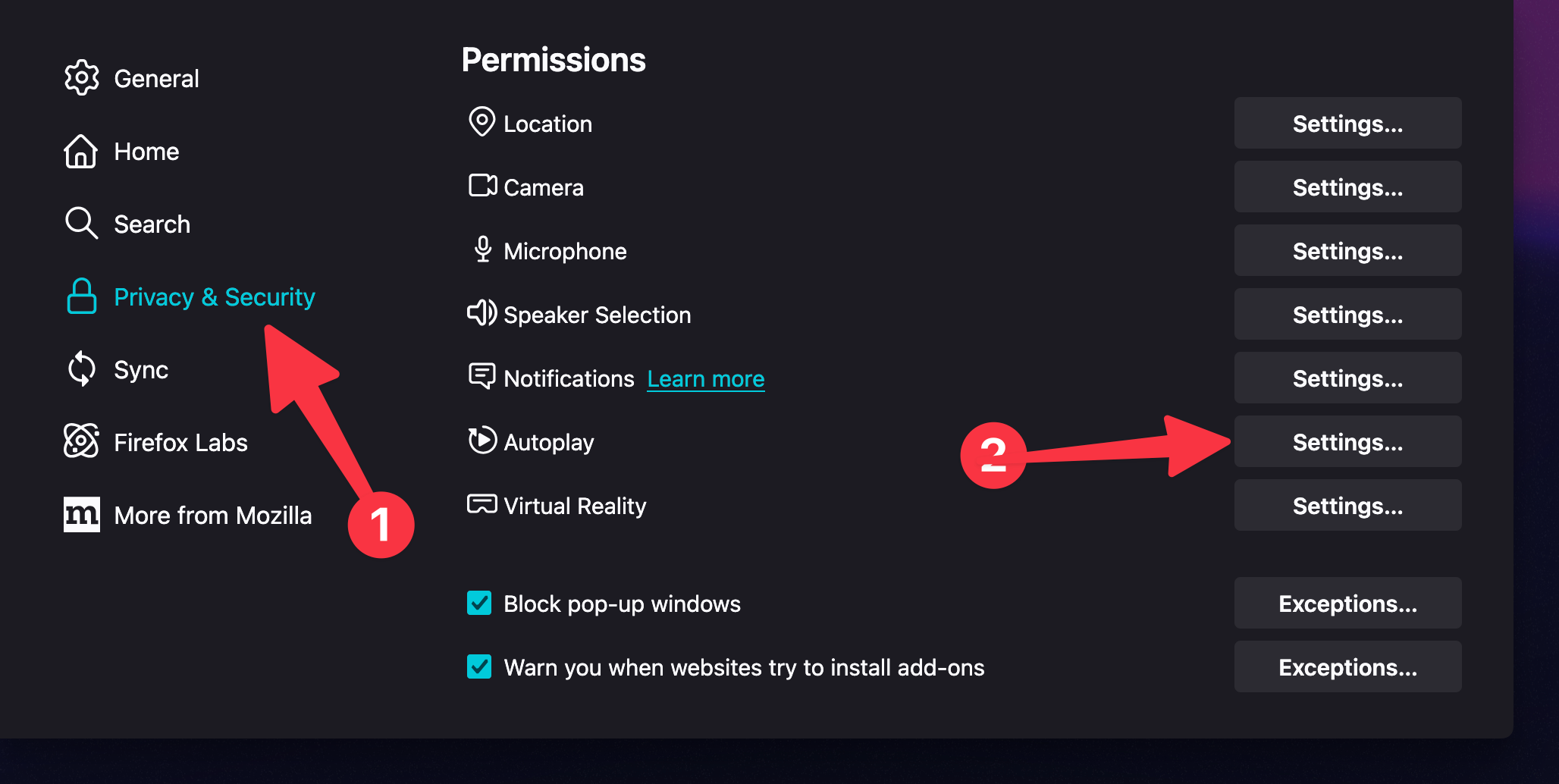Click the Autoplay permission icon
The height and width of the screenshot is (784, 1559).
coord(482,441)
